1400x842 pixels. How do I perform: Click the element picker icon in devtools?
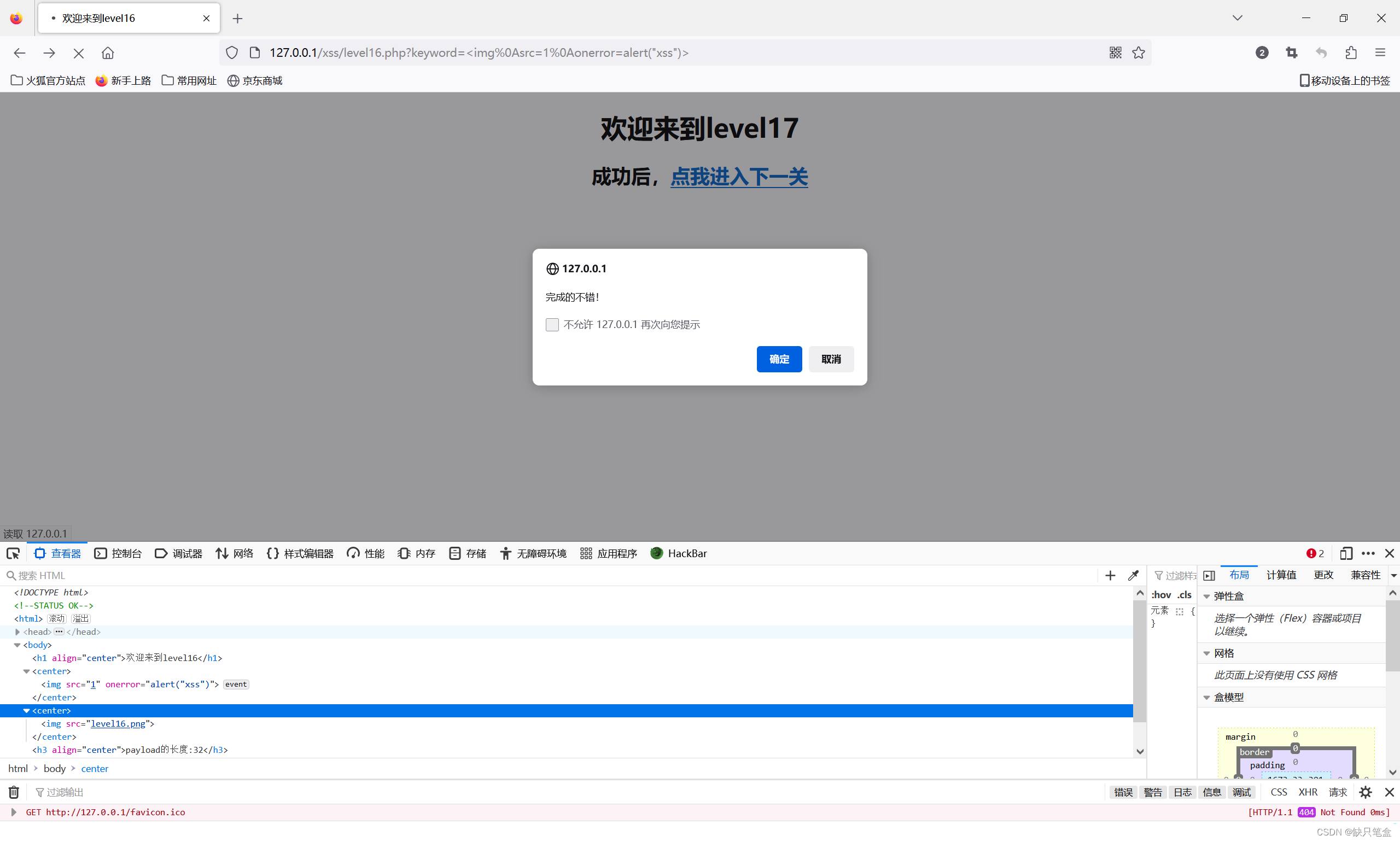13,553
